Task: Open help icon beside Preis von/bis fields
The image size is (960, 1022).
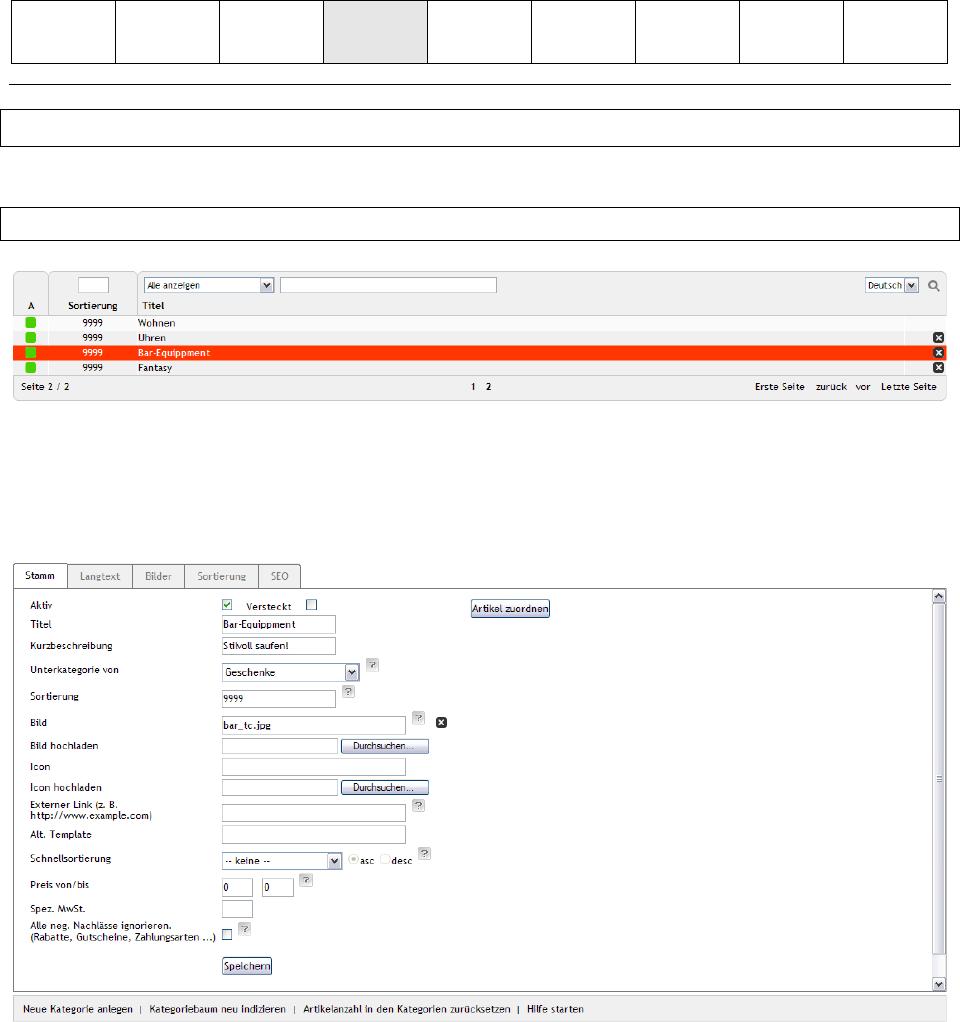Action: 306,880
